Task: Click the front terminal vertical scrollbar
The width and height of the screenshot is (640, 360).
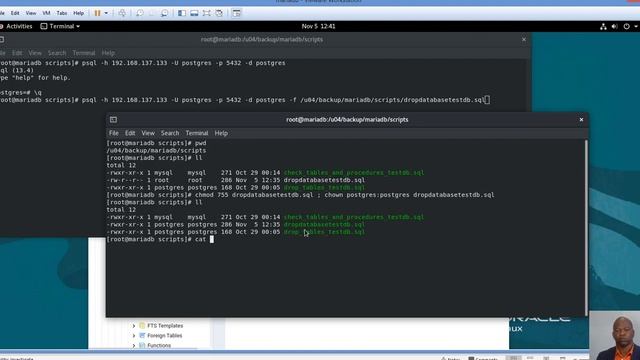Action: pyautogui.click(x=587, y=228)
